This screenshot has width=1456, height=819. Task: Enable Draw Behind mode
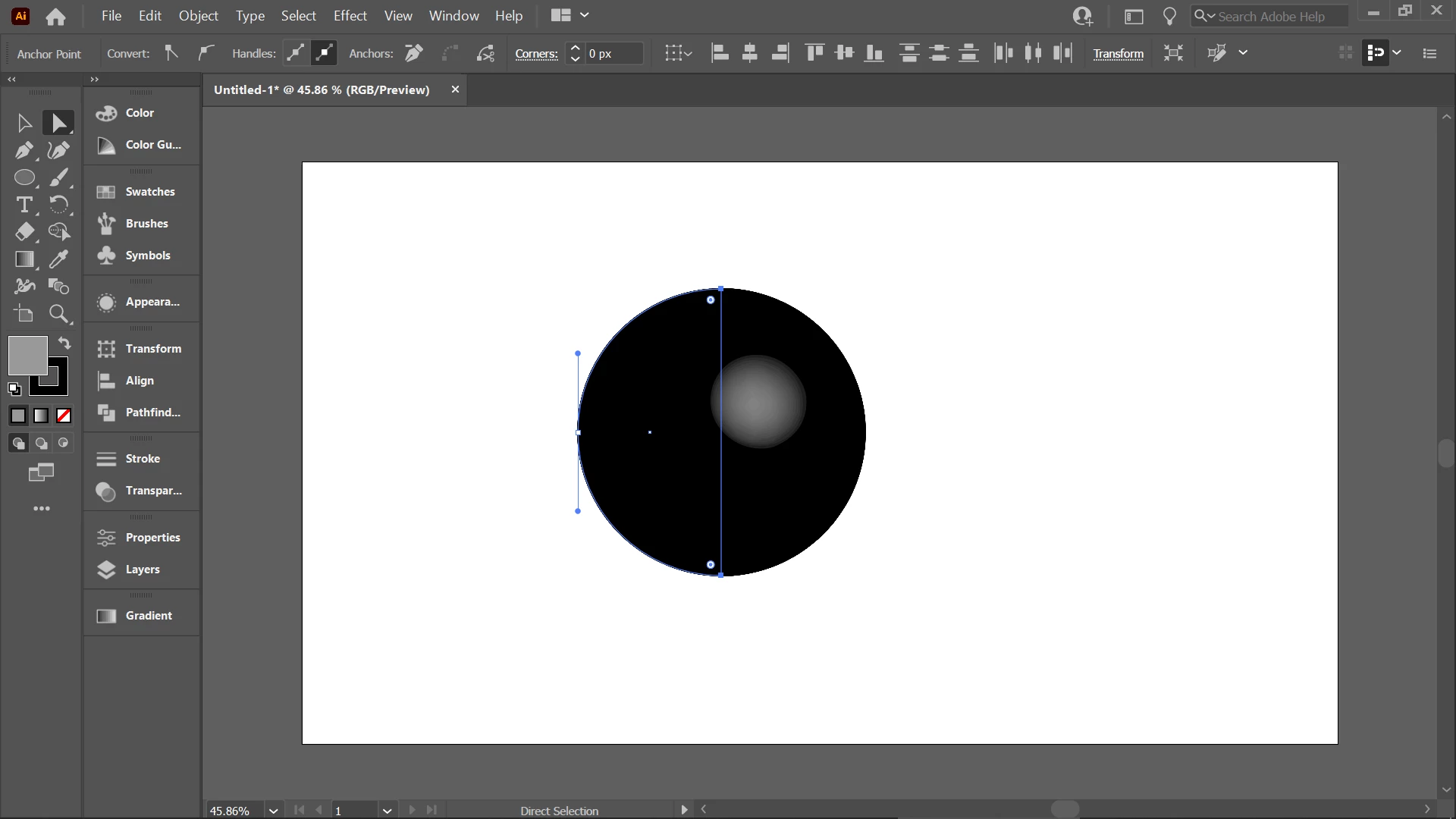click(41, 443)
